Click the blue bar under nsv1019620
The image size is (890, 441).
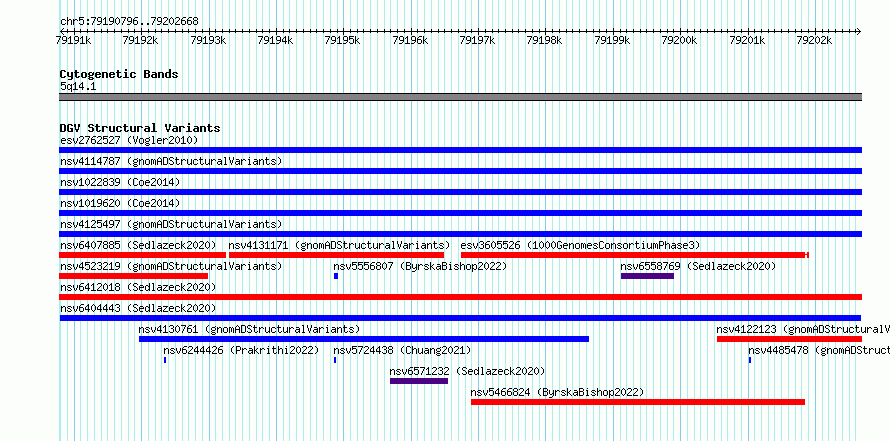[460, 213]
